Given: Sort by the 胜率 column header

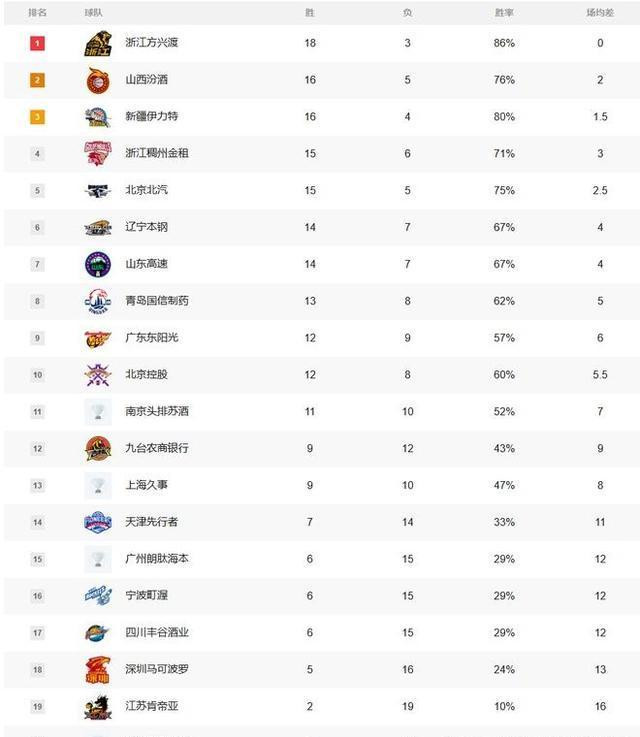Looking at the screenshot, I should click(504, 13).
